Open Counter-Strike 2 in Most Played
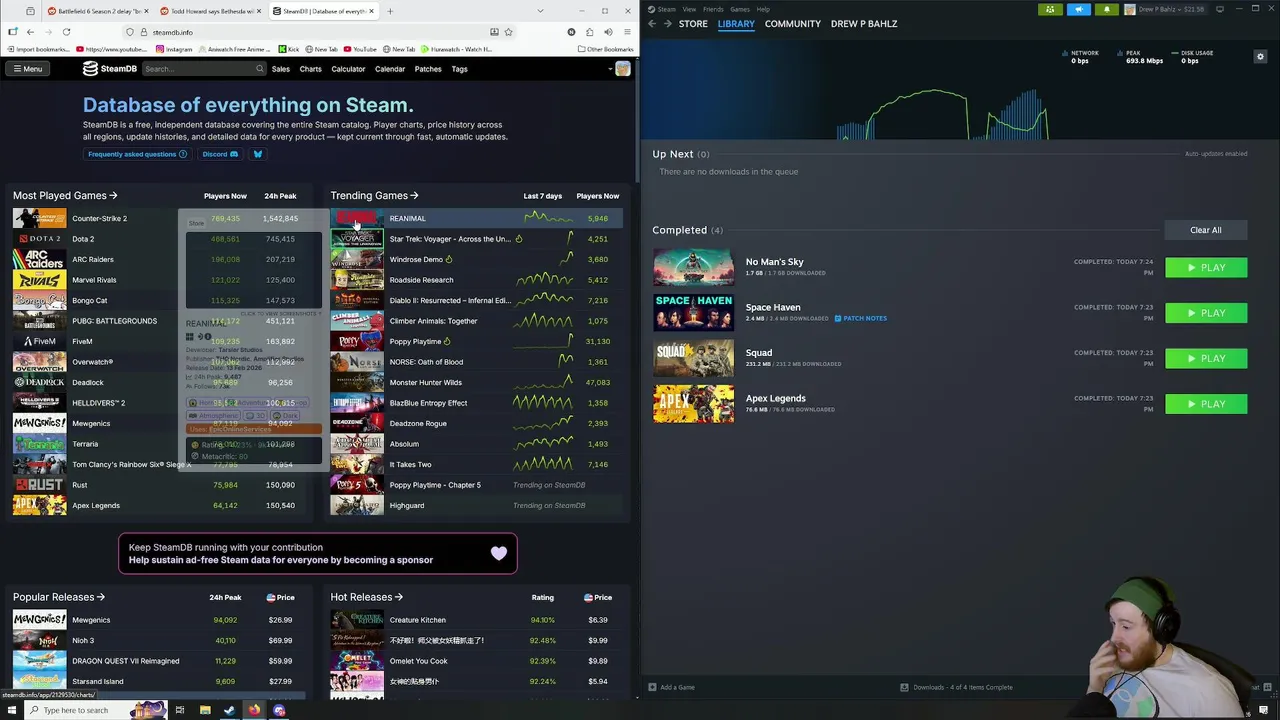The image size is (1280, 720). click(x=99, y=218)
